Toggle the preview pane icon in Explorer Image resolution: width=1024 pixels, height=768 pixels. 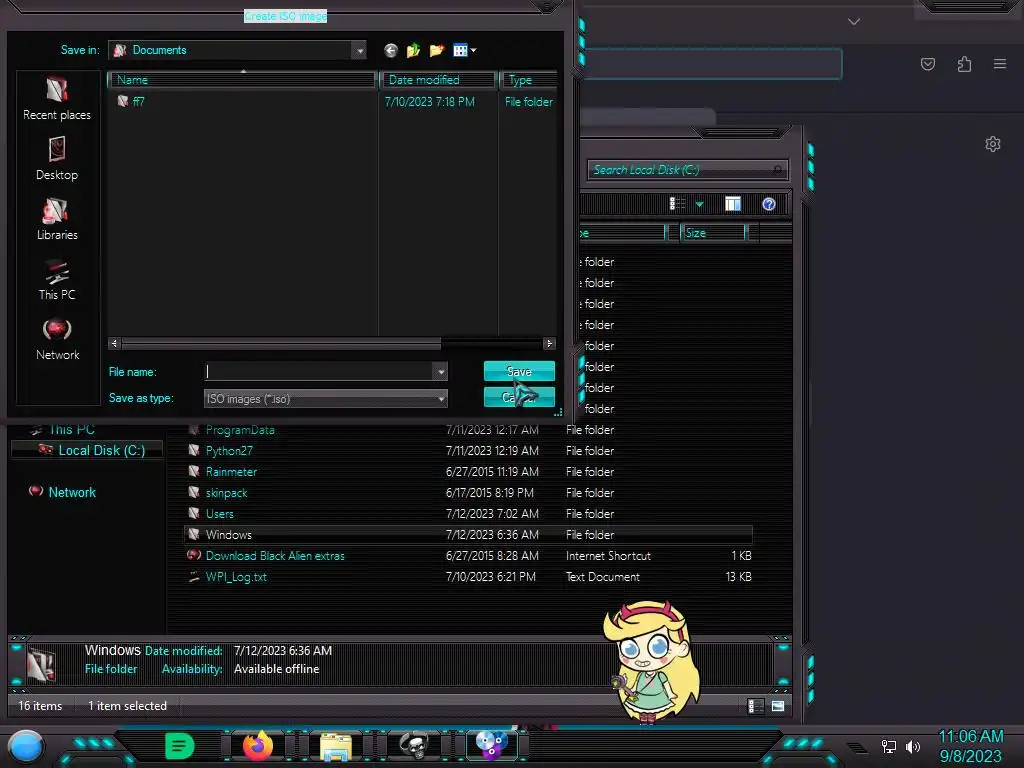click(733, 204)
